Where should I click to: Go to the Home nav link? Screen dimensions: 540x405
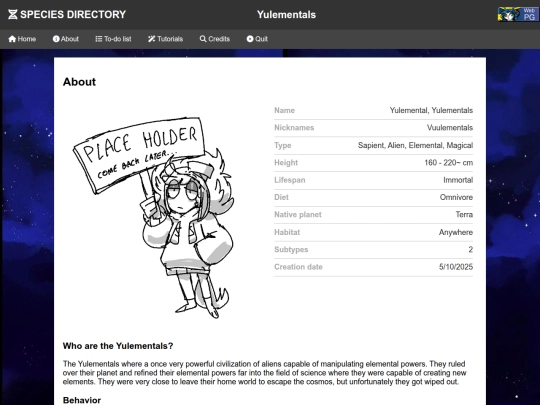22,39
